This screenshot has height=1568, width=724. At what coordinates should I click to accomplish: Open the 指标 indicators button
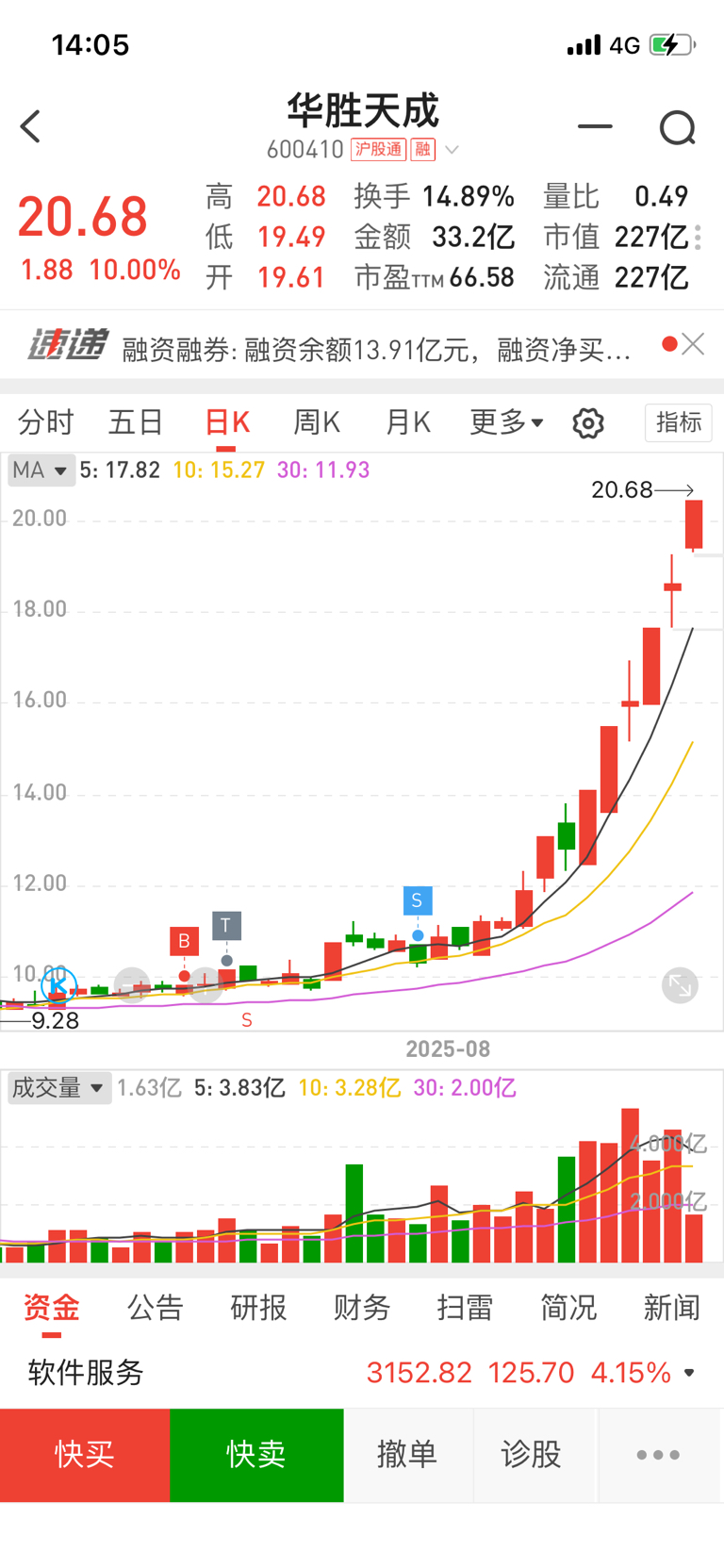point(679,422)
